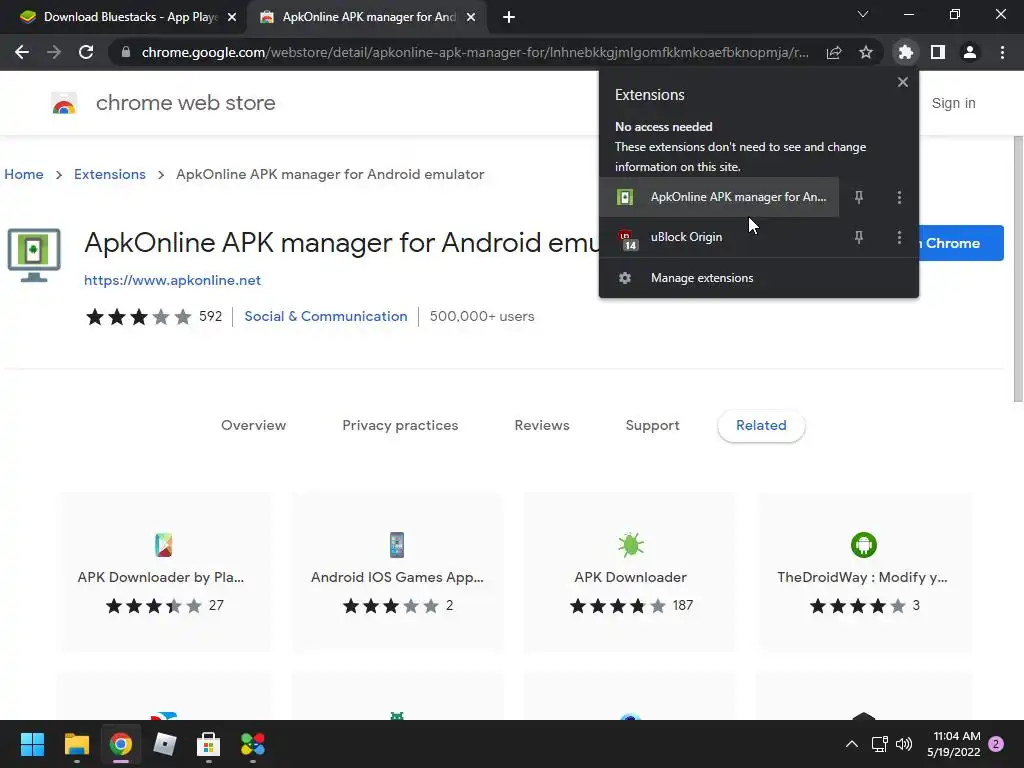This screenshot has height=768, width=1024.
Task: Open volume control in system tray
Action: [904, 744]
